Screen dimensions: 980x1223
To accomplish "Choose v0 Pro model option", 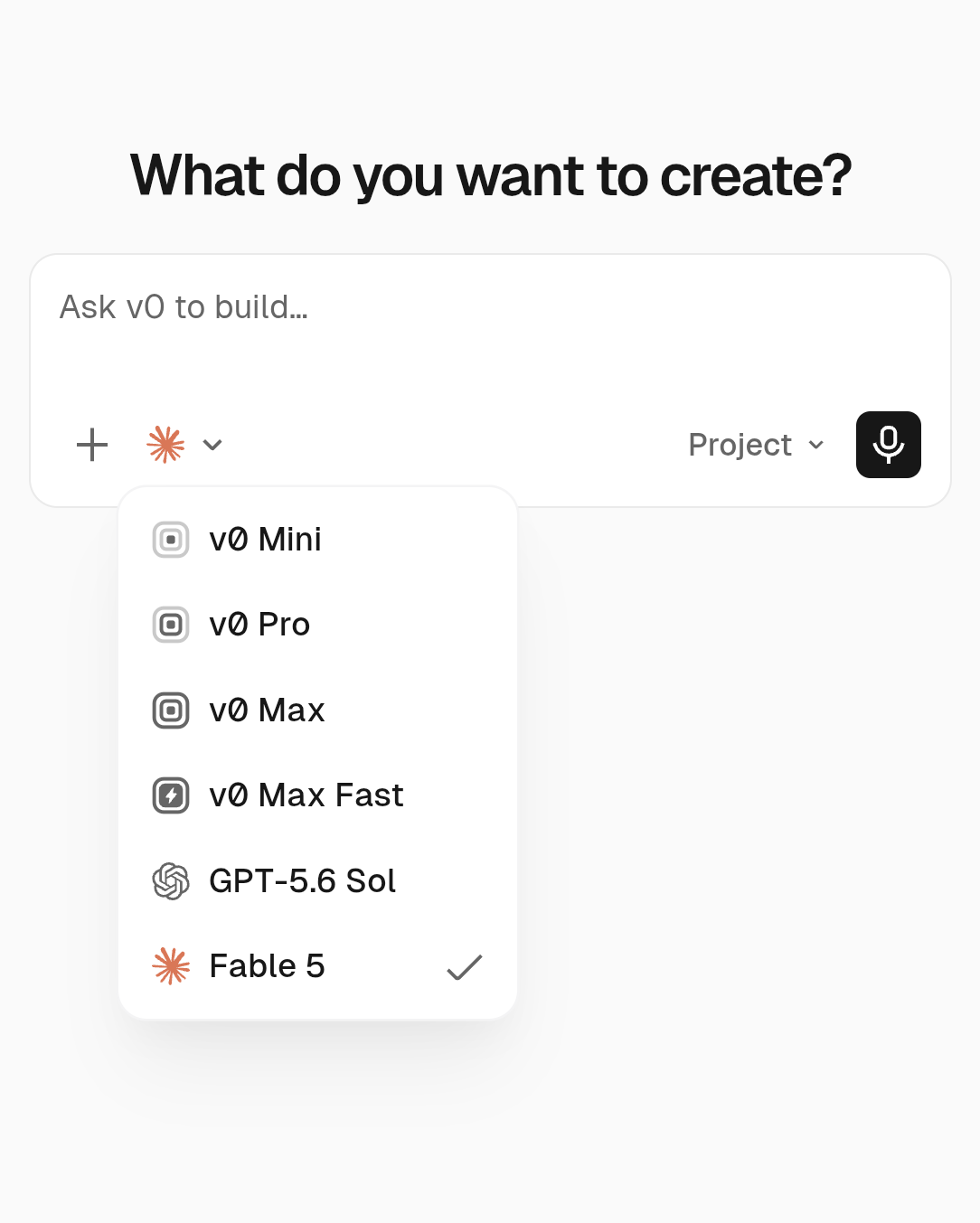I will click(317, 625).
